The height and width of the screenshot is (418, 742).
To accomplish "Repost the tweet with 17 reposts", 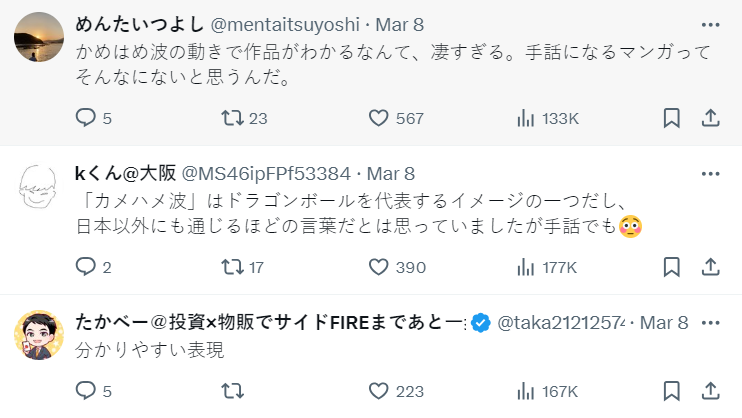I will (231, 267).
